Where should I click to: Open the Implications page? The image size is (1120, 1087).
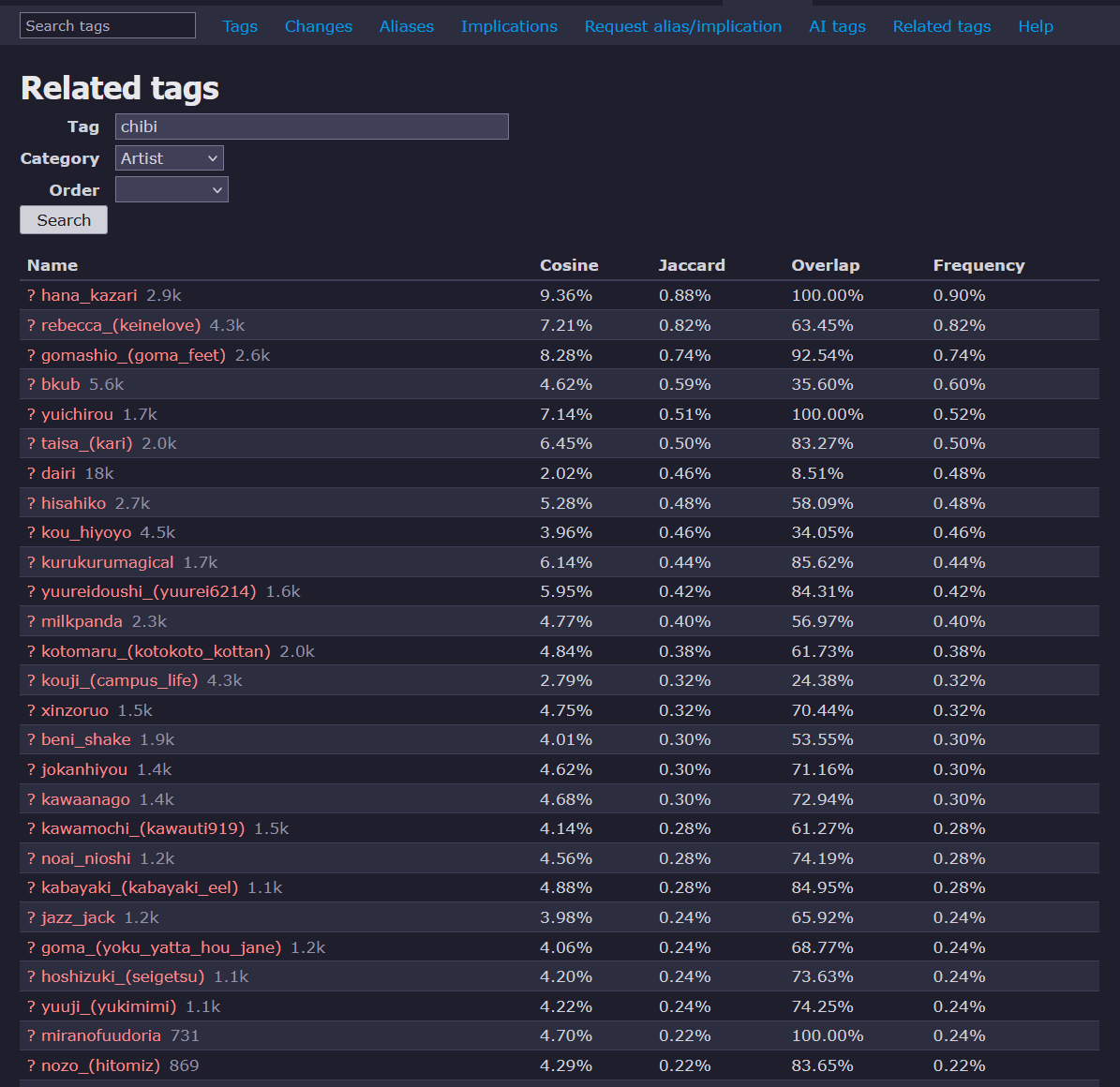509,26
